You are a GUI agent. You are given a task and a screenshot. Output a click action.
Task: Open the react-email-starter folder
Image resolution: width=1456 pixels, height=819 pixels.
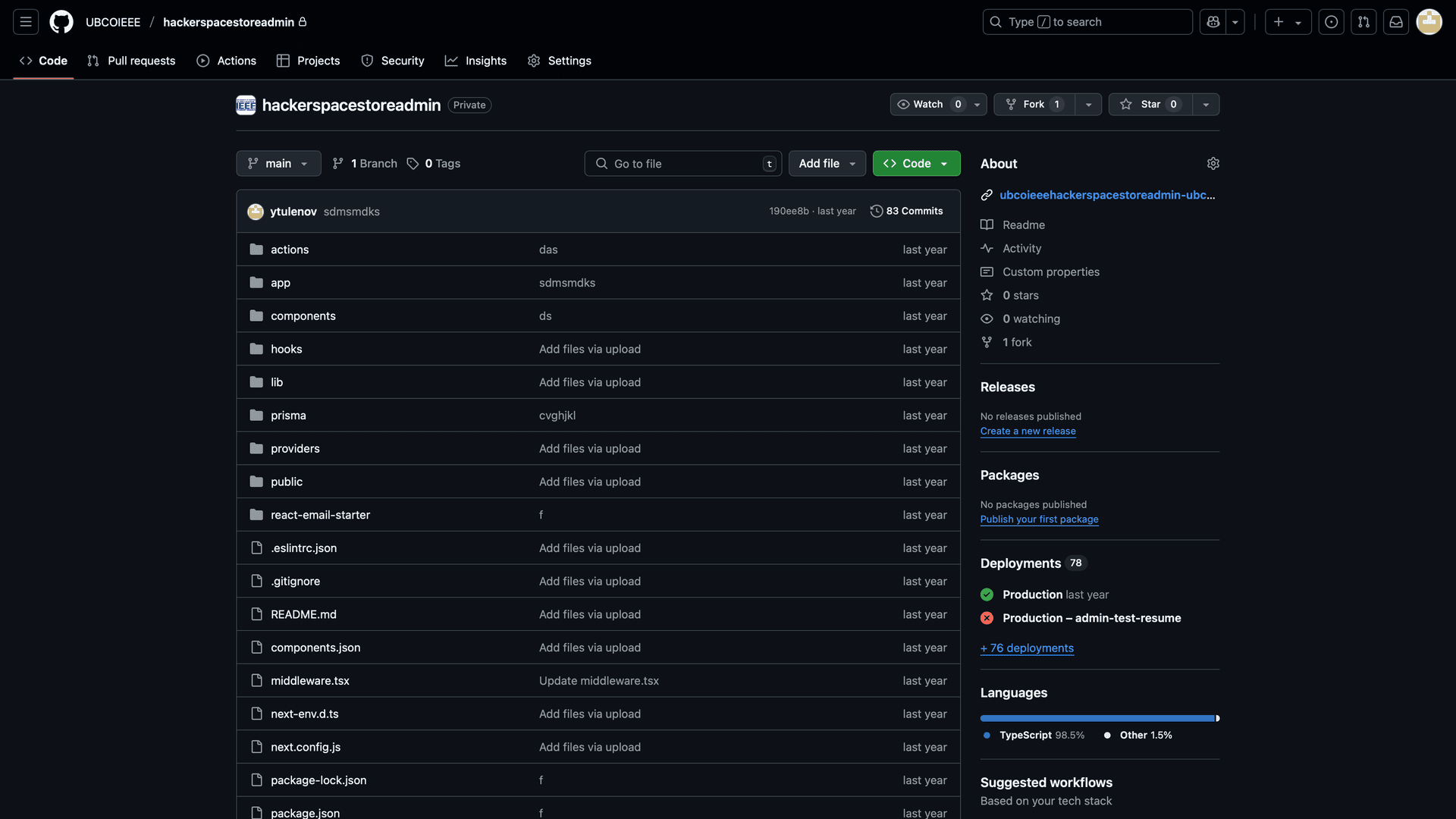coord(320,515)
